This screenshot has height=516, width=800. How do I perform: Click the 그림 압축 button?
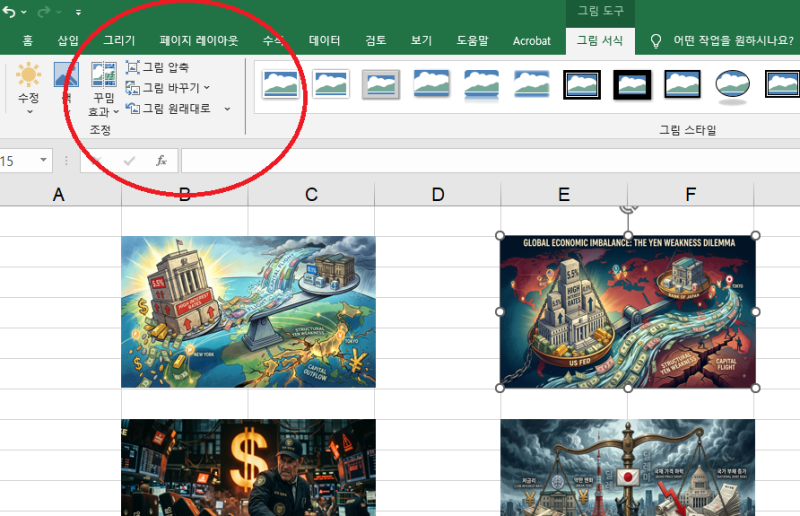(157, 67)
